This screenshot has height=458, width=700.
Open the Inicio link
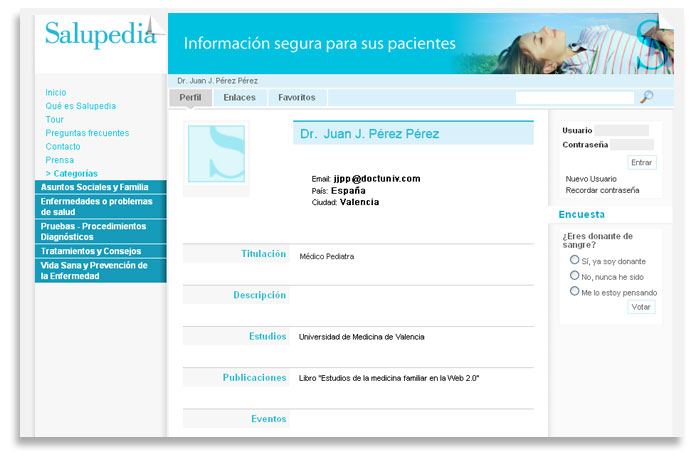coord(56,92)
